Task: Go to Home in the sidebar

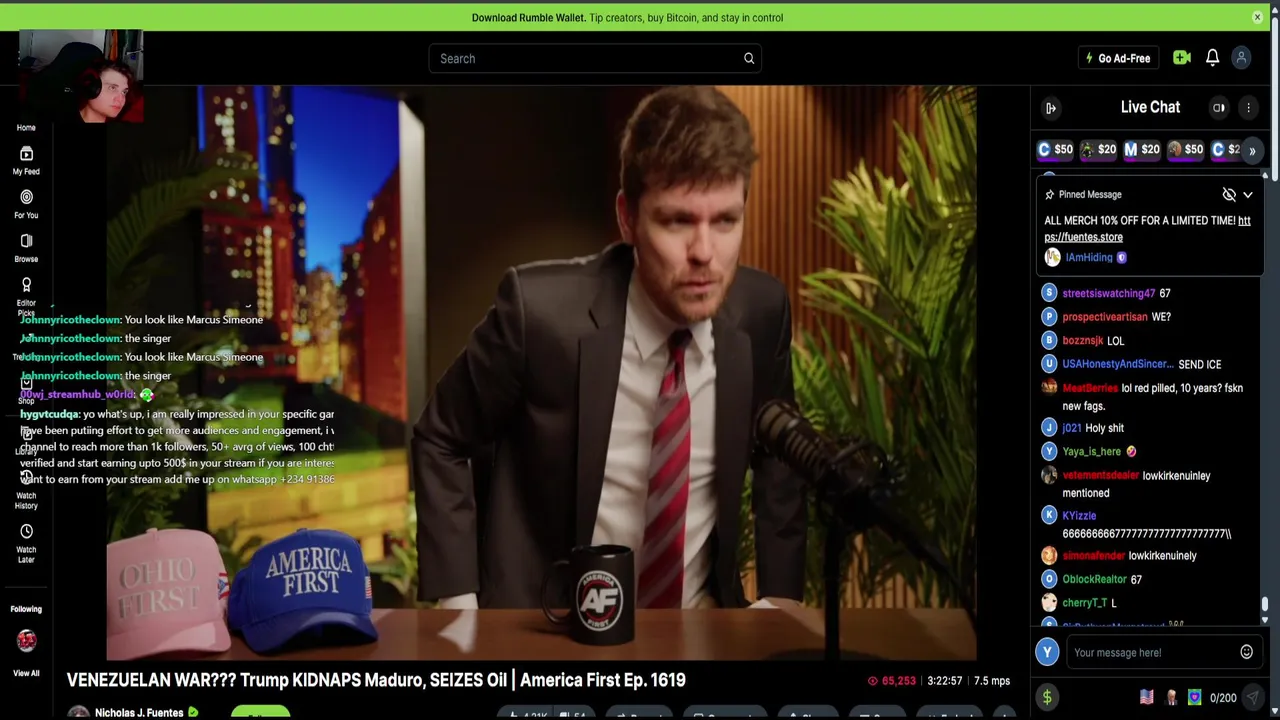Action: (26, 127)
